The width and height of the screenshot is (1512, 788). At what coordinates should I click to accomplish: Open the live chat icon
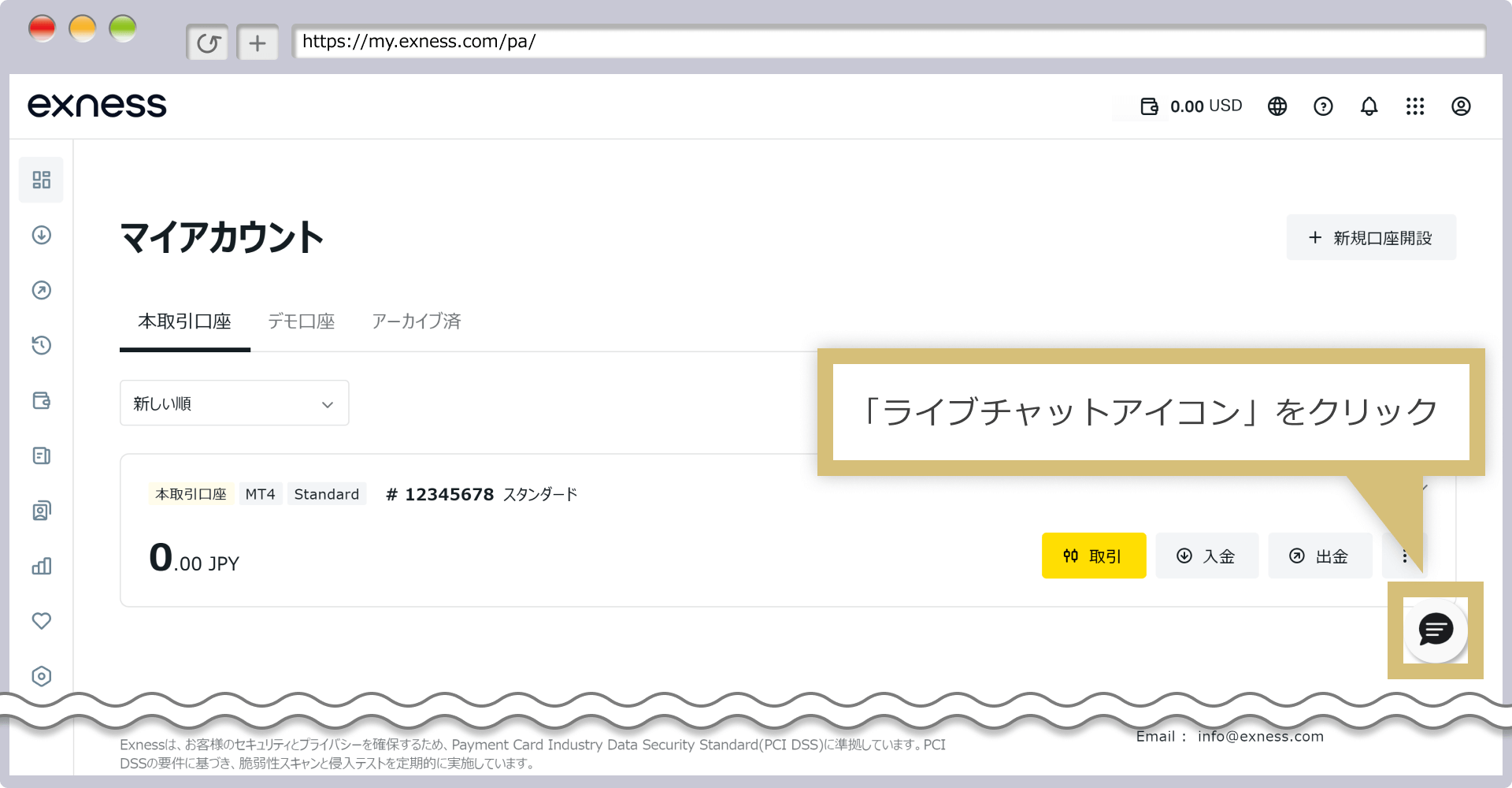pos(1436,630)
